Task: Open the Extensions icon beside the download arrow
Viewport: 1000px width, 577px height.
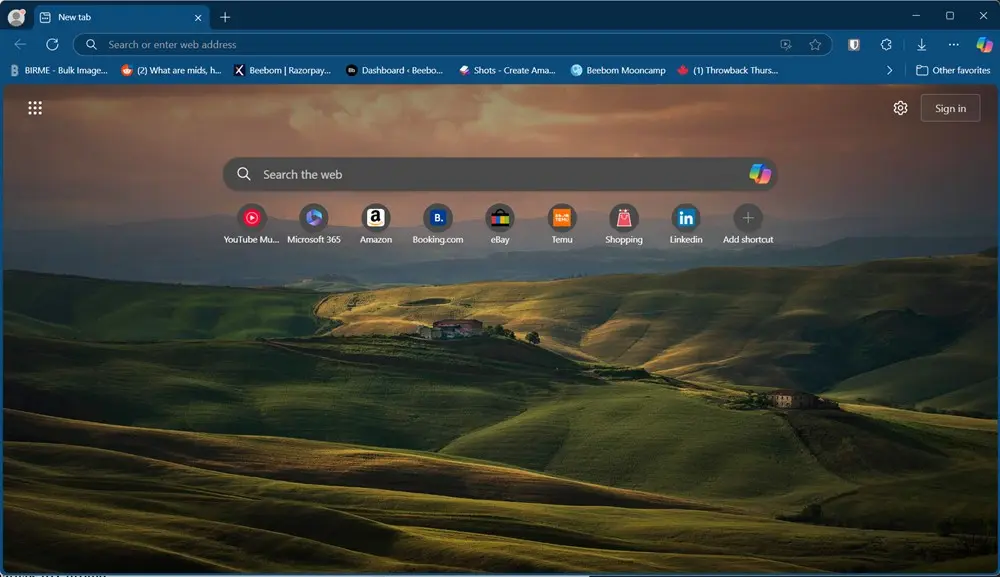Action: click(888, 44)
